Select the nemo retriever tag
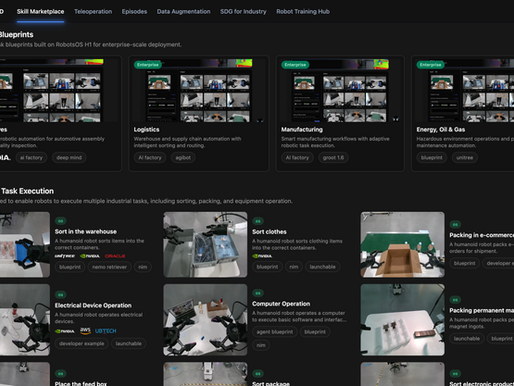Viewport: 514px width, 386px height. click(109, 267)
